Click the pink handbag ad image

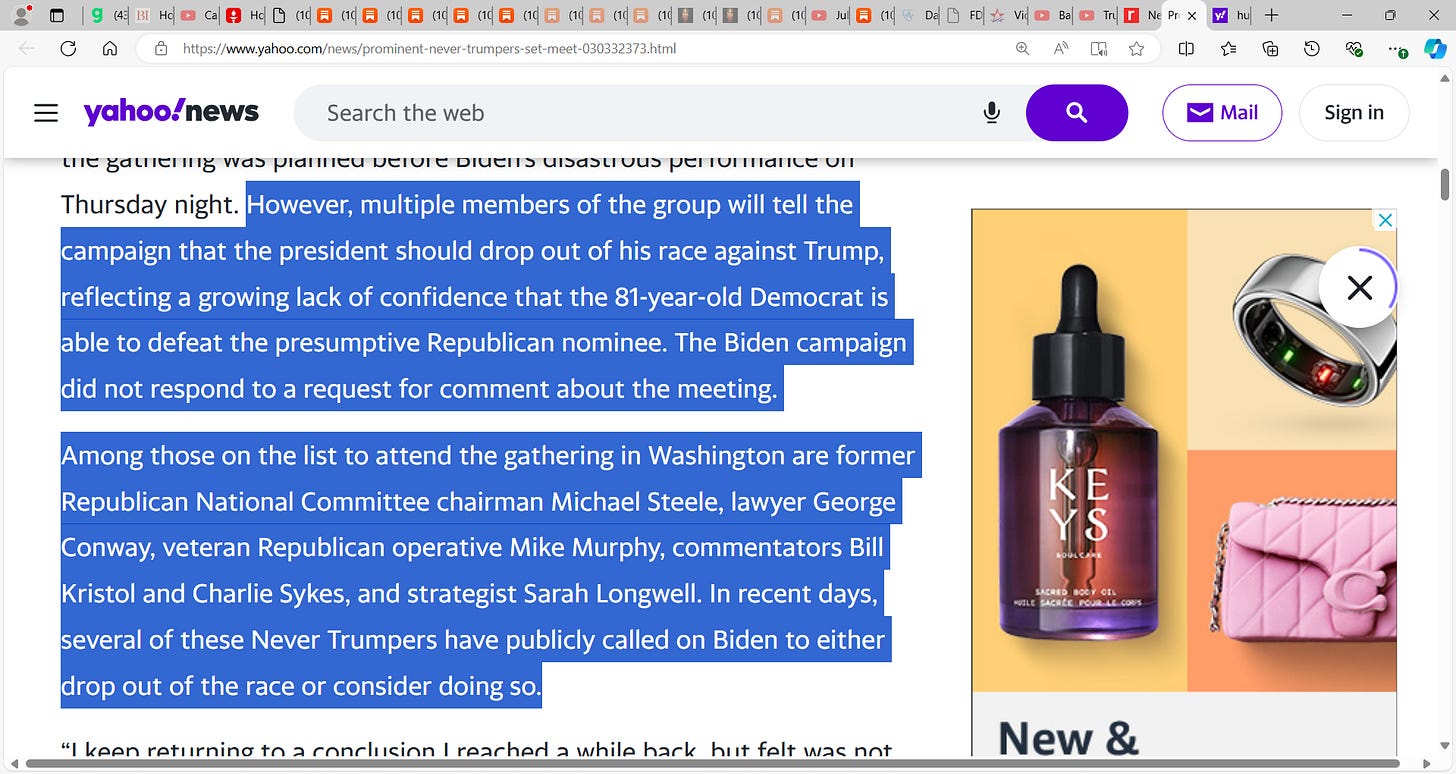(x=1292, y=570)
